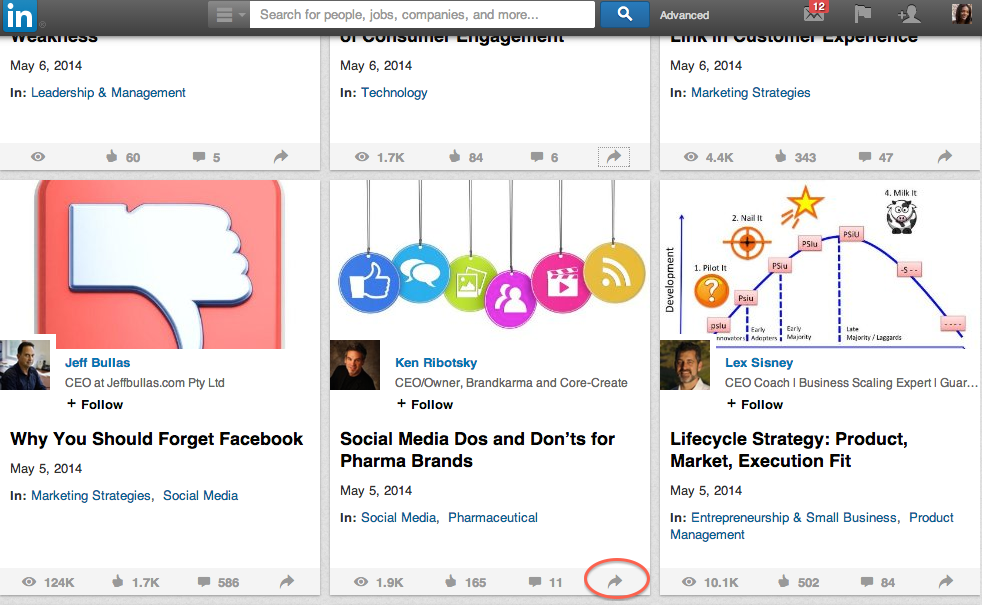The image size is (982, 605).
Task: Open the Pharmaceutical channel link
Action: click(493, 518)
